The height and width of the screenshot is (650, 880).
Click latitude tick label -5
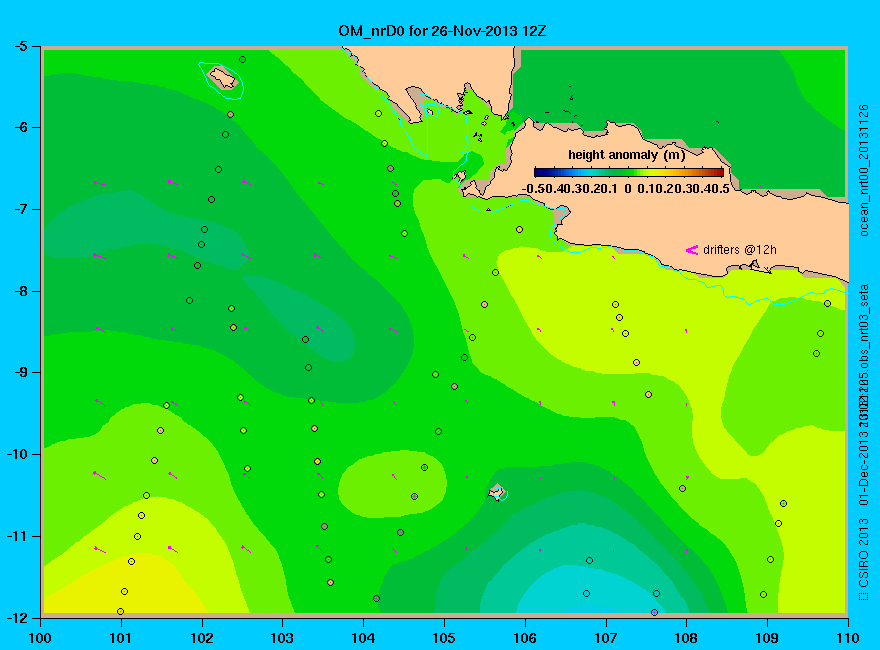20,46
